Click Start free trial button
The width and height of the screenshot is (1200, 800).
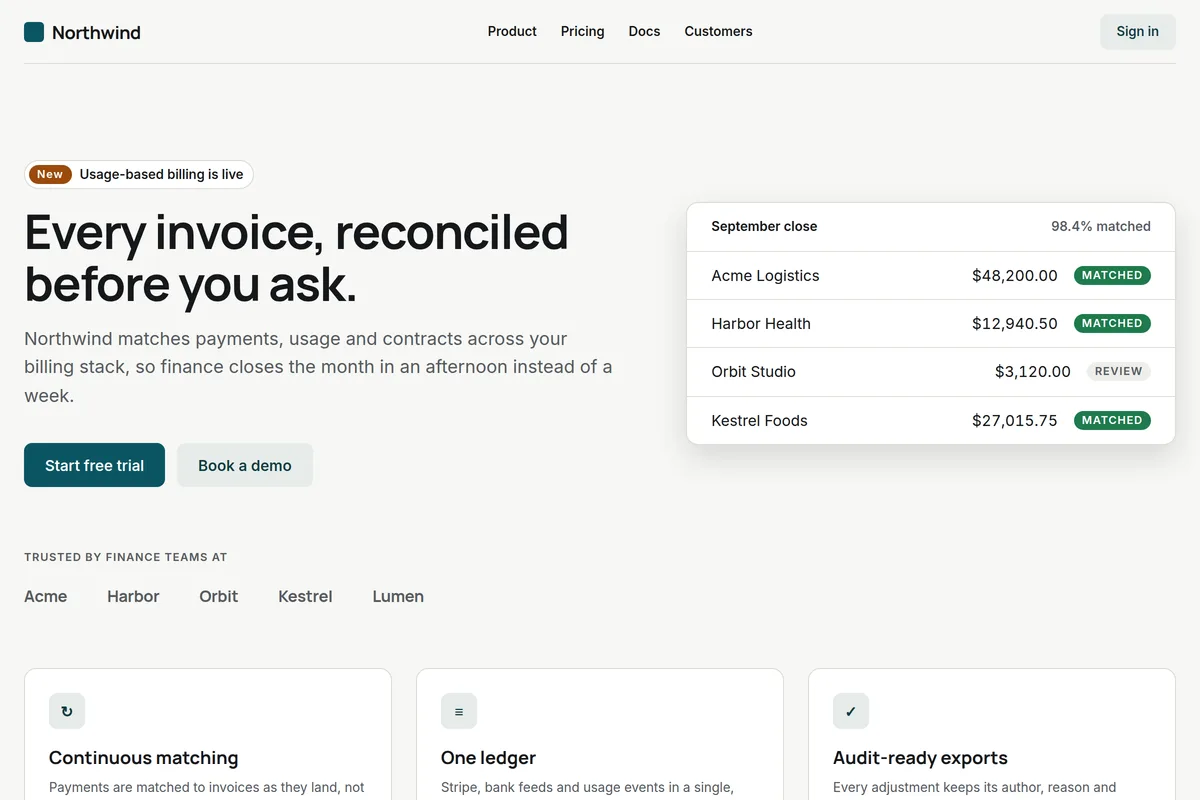click(x=94, y=465)
